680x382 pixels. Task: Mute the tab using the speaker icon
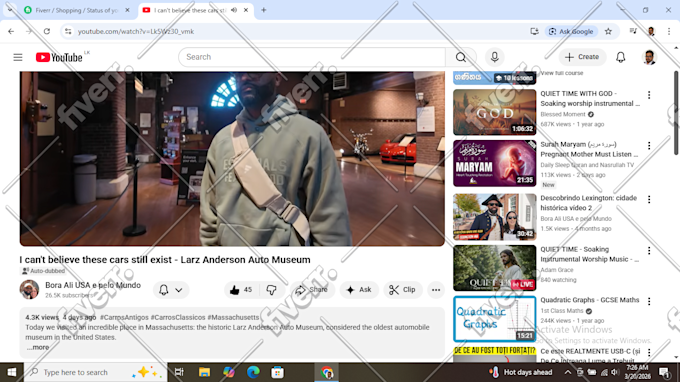[234, 10]
